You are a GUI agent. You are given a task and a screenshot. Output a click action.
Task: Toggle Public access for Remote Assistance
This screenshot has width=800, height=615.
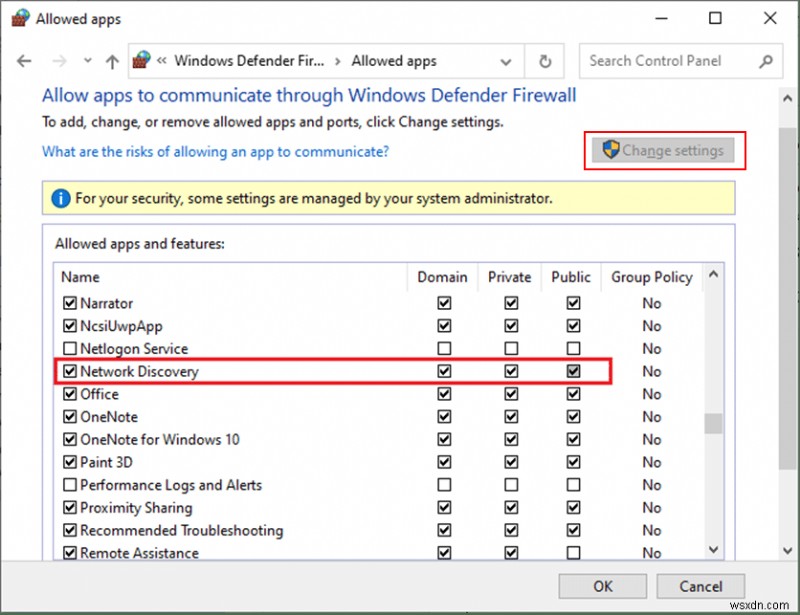tap(571, 553)
